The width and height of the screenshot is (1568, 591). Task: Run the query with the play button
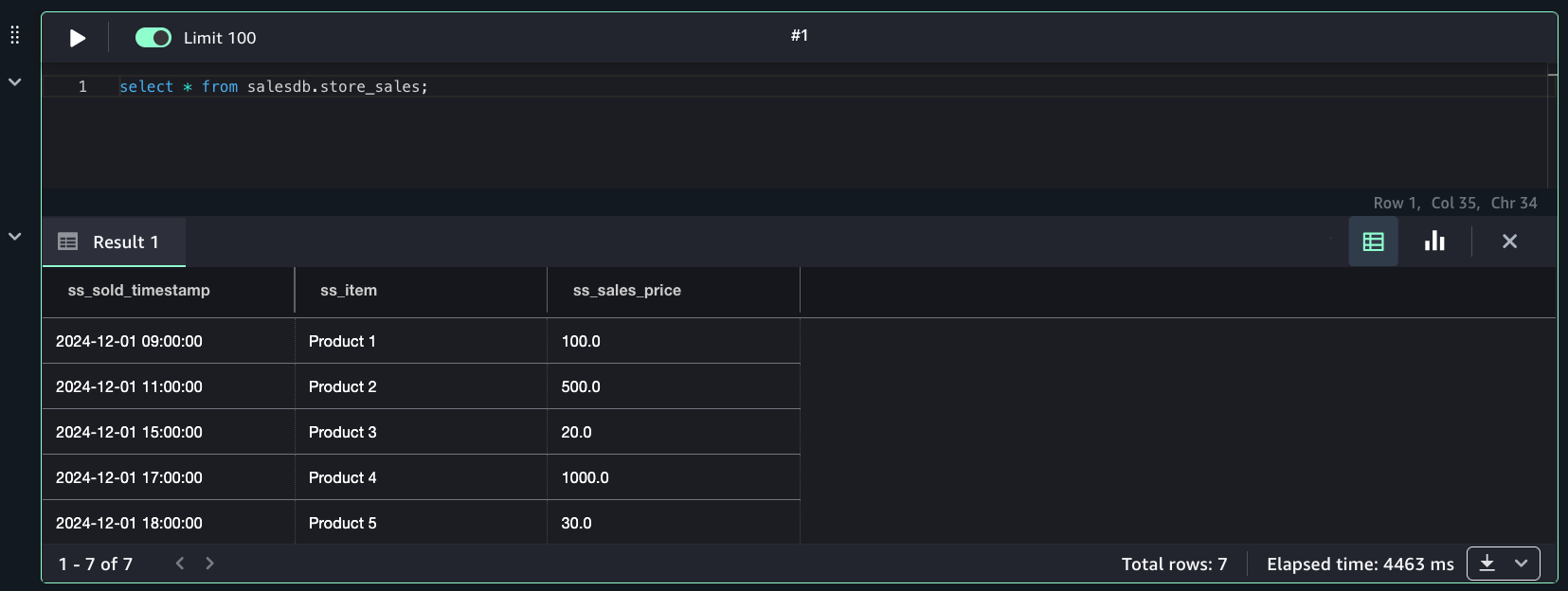78,38
